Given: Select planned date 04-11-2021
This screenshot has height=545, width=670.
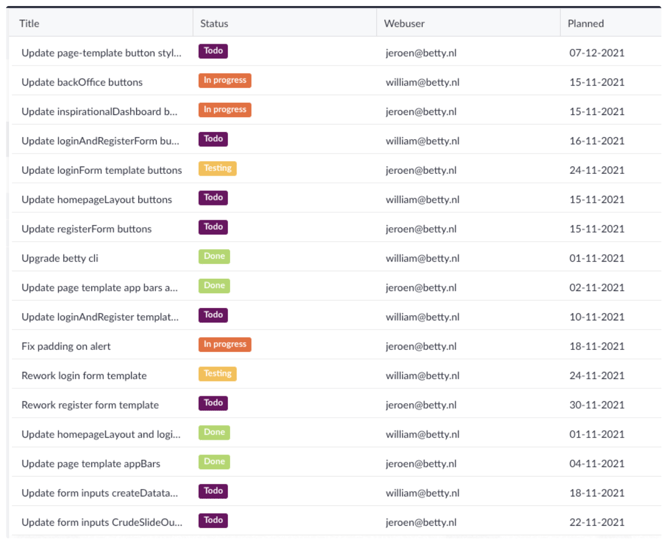Looking at the screenshot, I should [597, 464].
